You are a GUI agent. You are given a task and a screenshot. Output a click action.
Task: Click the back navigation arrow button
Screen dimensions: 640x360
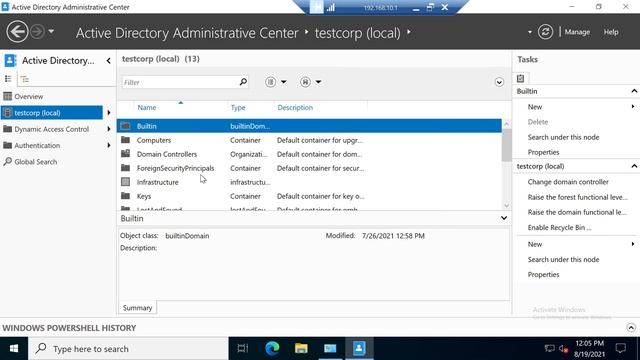(17, 31)
